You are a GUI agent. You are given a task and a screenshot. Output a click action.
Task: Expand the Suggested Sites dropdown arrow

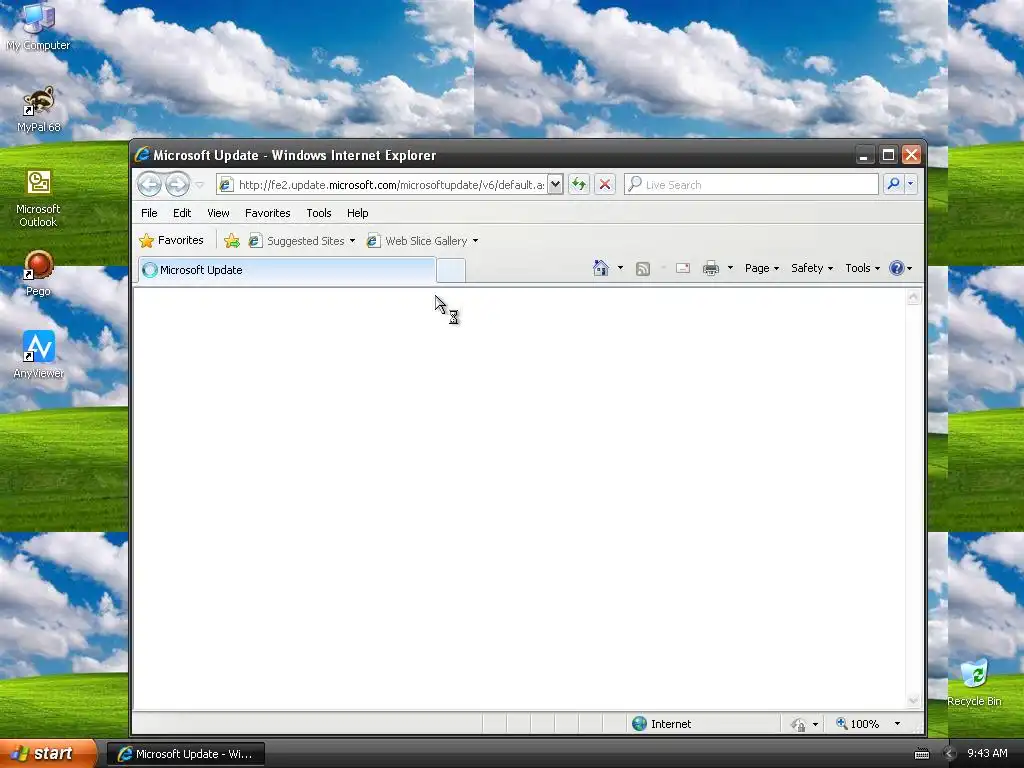coord(352,241)
